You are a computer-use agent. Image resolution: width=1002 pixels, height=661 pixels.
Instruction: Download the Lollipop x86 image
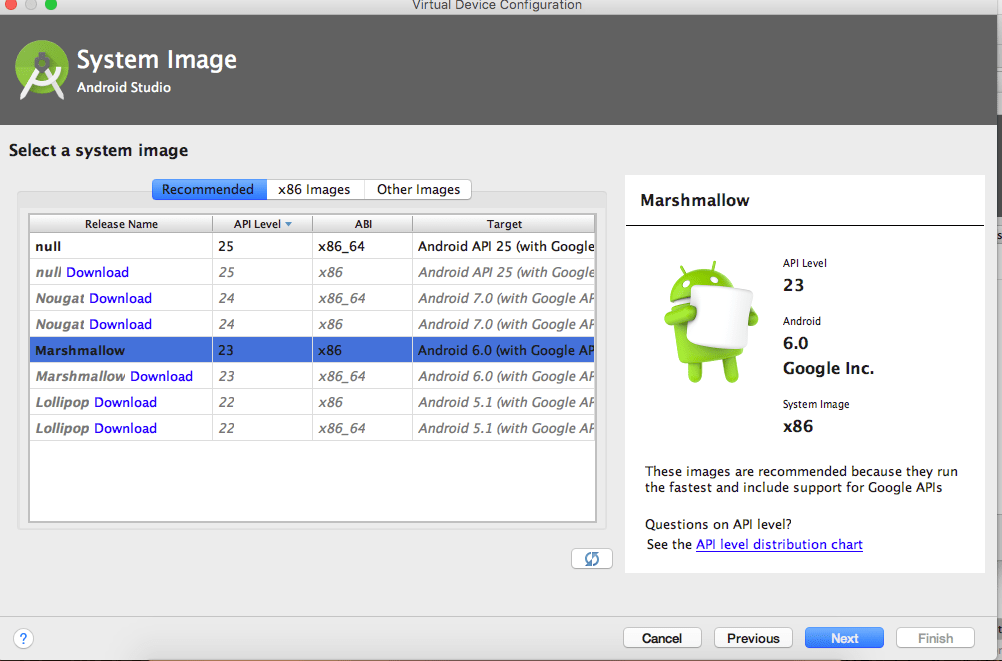125,403
